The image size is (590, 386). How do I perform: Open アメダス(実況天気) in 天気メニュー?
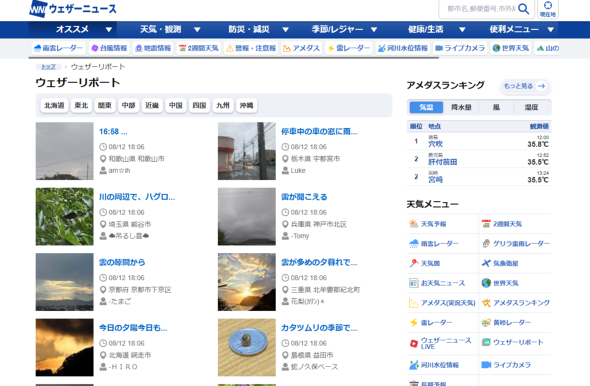(442, 303)
